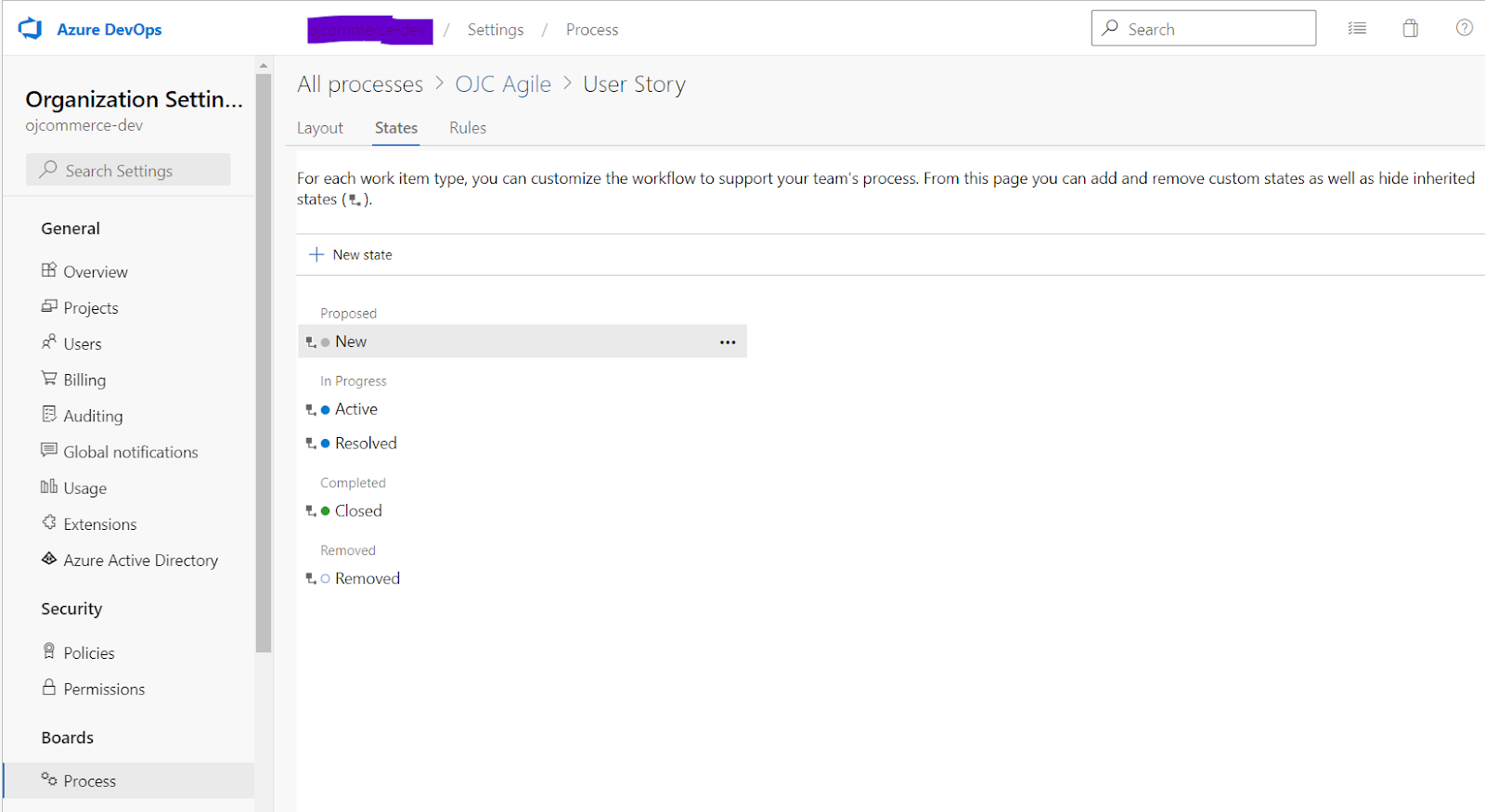Click the Global notifications chat icon

click(49, 450)
